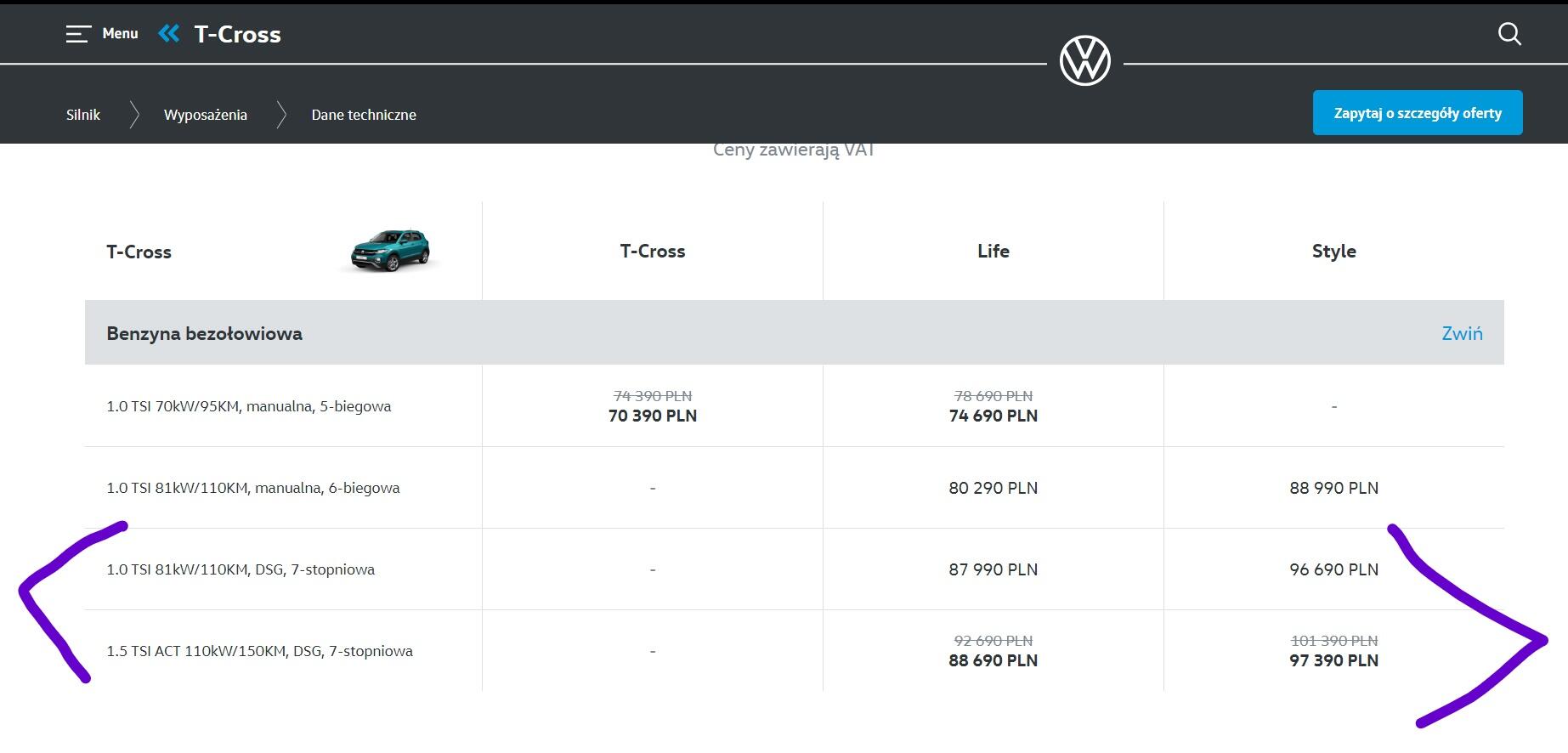Screen dimensions: 1568x753
Task: Select the Style trim column header
Action: click(1334, 251)
